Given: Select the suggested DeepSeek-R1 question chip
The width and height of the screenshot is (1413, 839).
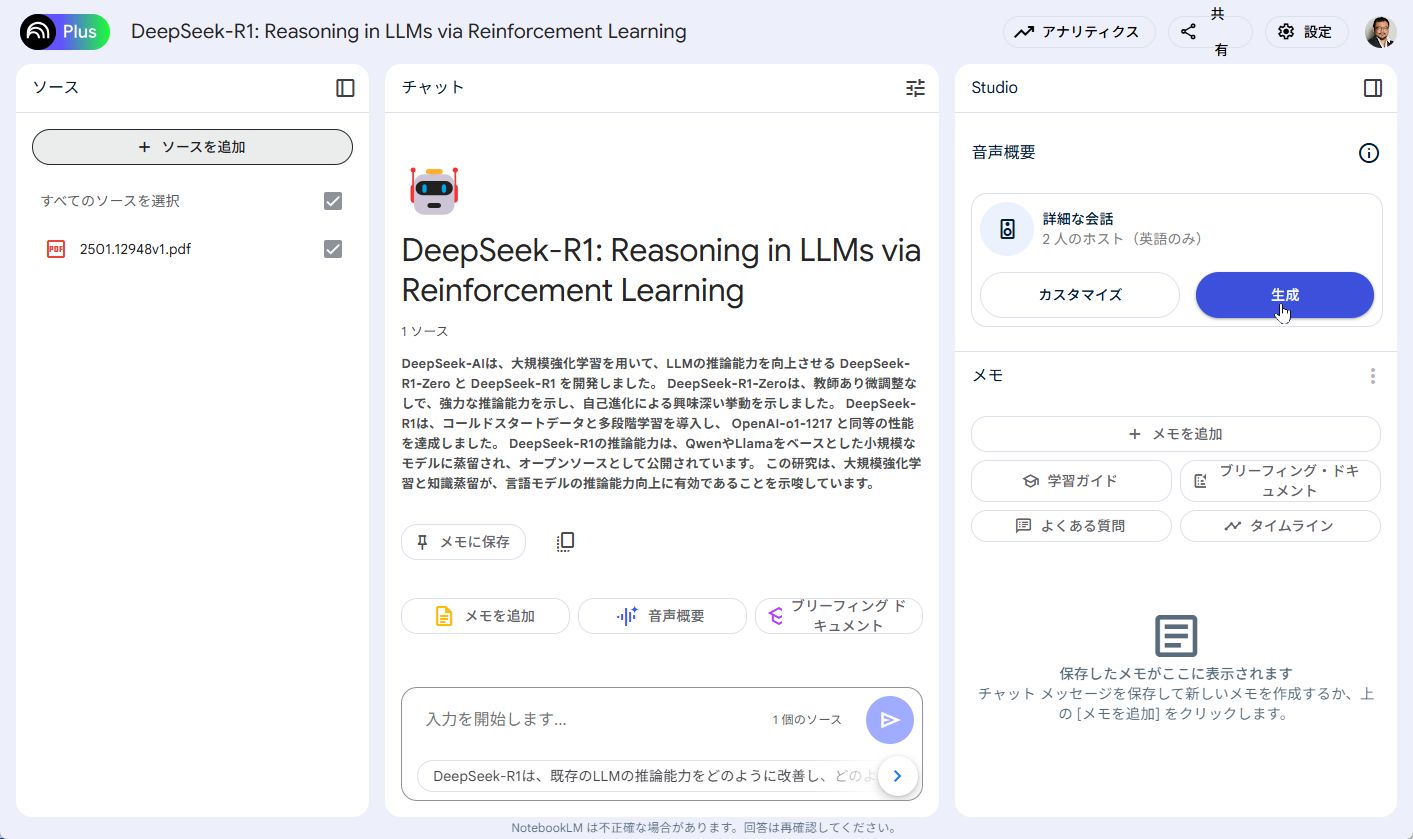Looking at the screenshot, I should (647, 776).
